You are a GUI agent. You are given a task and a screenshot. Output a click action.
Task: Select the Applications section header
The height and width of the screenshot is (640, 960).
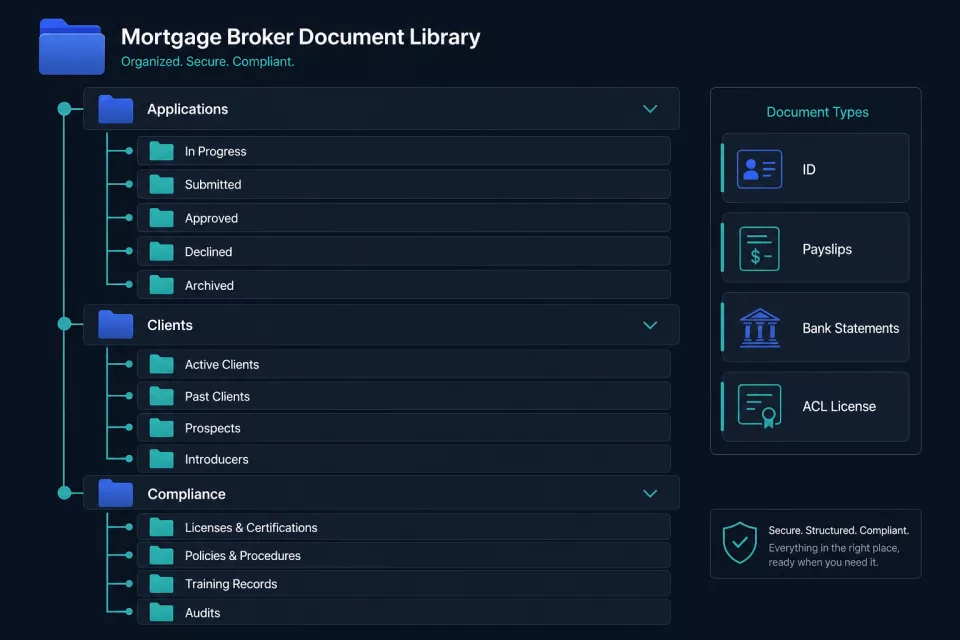point(381,108)
